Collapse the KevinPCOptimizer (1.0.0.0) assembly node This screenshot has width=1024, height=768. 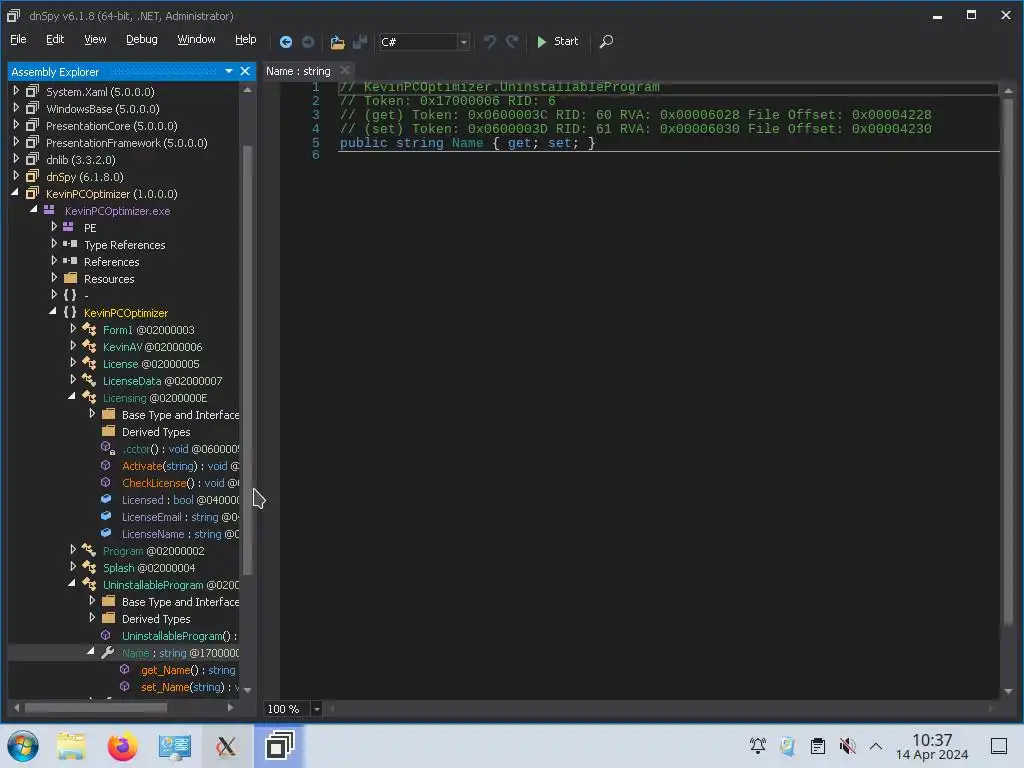(16, 193)
